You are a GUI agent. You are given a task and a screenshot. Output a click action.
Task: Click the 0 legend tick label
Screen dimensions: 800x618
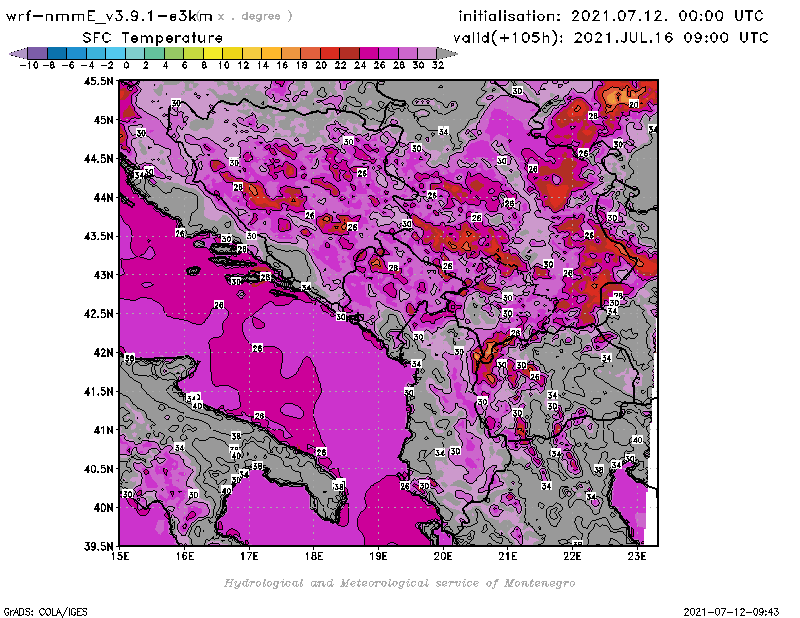pos(127,65)
